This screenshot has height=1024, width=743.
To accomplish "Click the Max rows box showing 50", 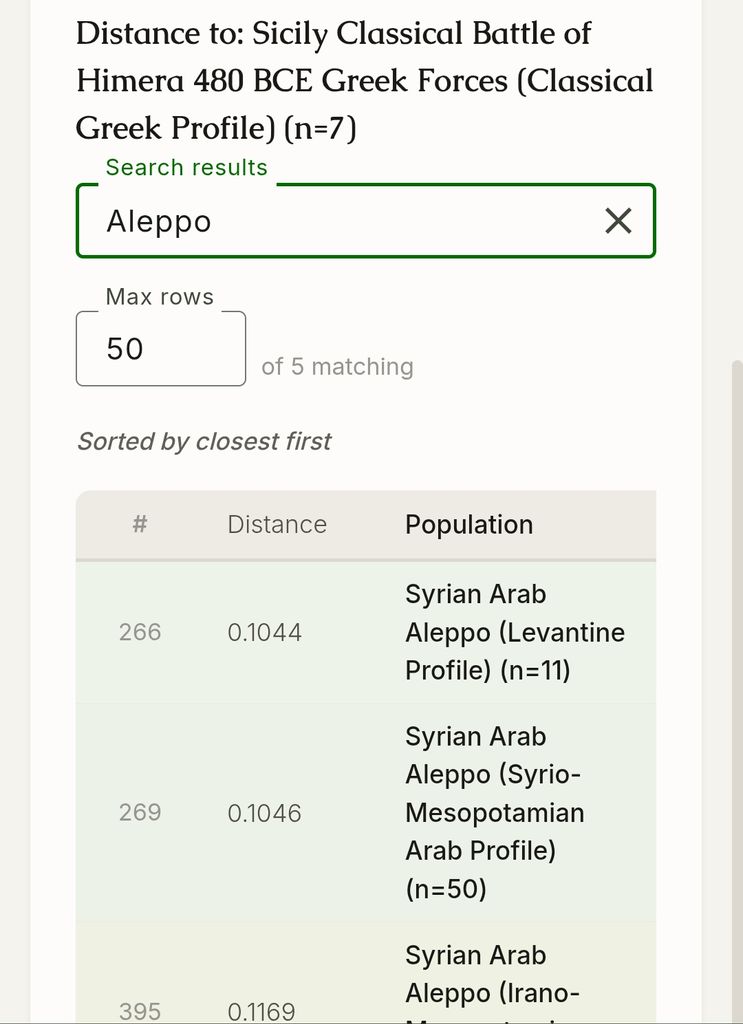I will click(x=161, y=349).
